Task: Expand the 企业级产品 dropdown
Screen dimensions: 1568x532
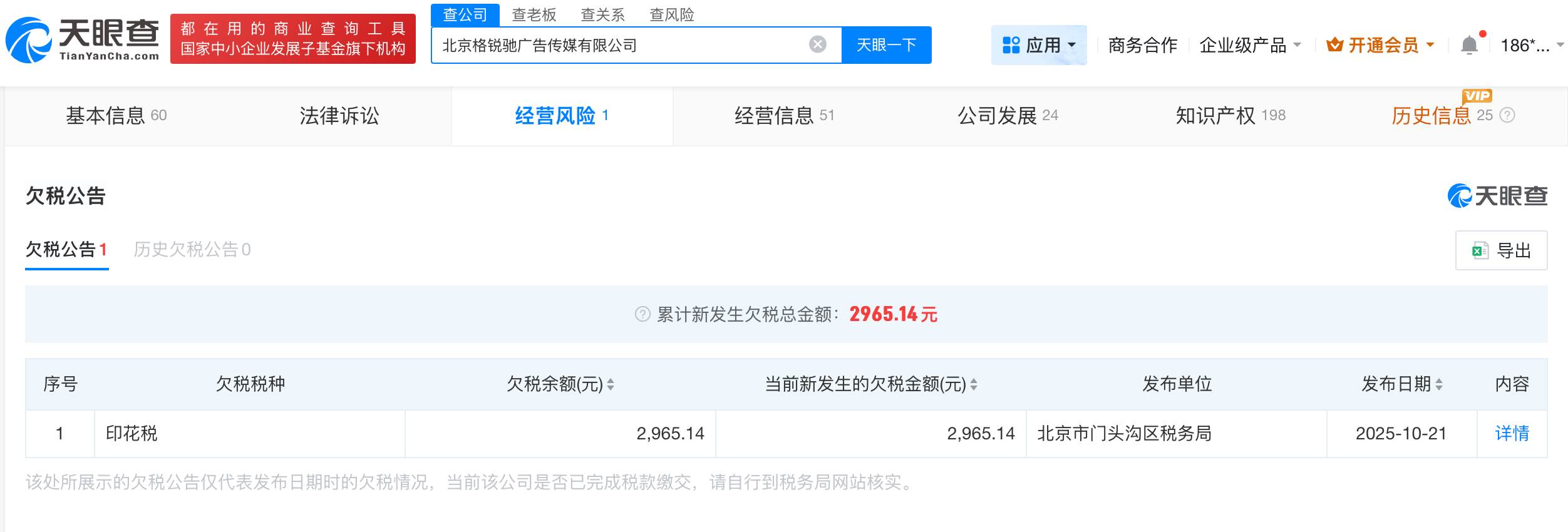Action: pos(1250,45)
